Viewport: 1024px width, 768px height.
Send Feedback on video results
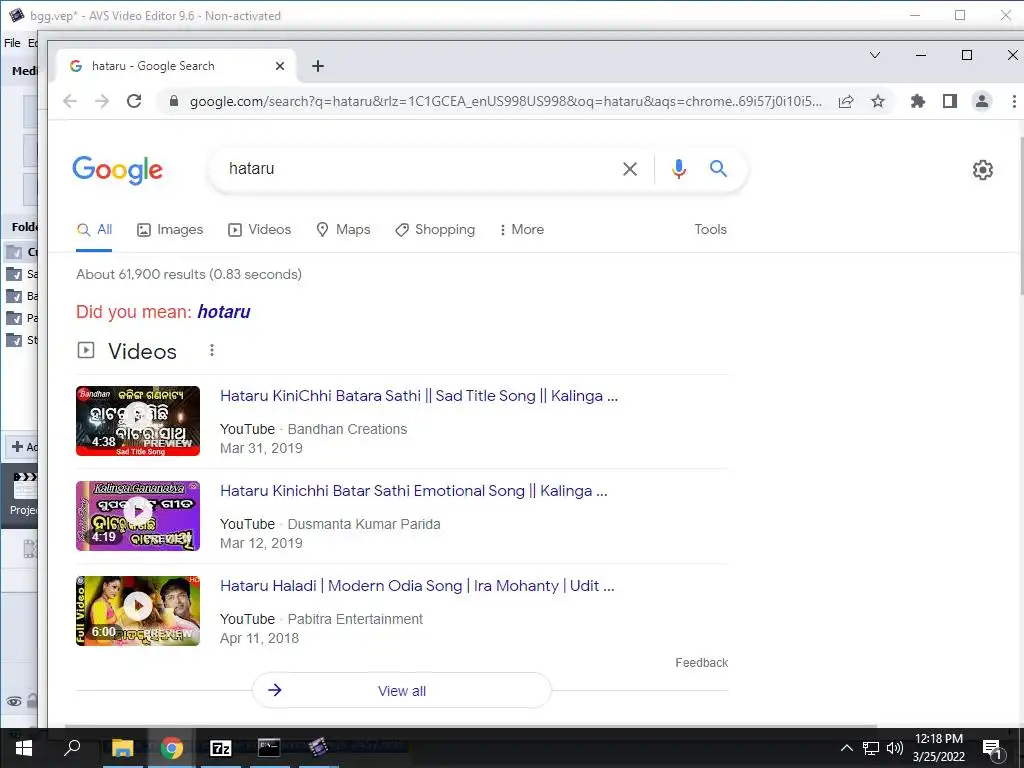[x=701, y=663]
